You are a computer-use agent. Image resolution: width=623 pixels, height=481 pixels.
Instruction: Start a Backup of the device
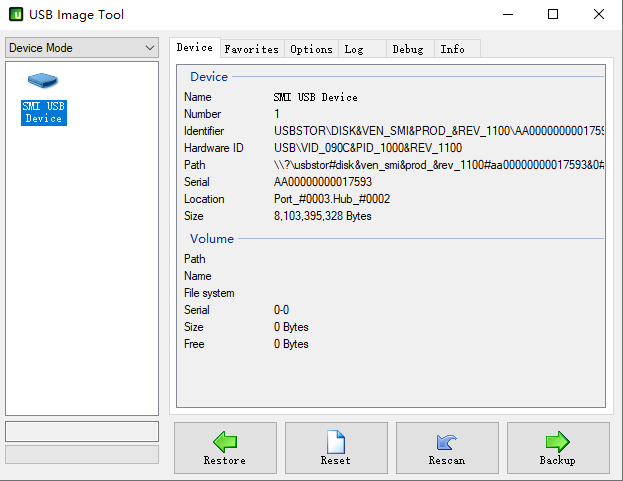[x=557, y=448]
